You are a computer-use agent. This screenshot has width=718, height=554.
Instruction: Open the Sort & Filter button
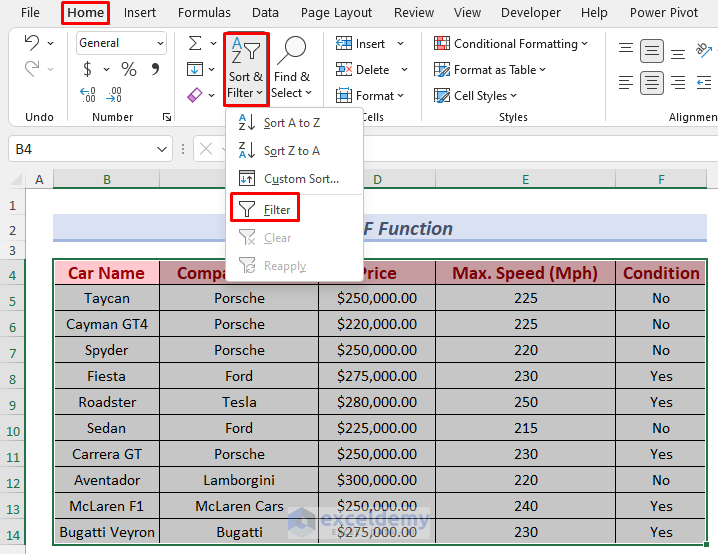click(x=246, y=69)
